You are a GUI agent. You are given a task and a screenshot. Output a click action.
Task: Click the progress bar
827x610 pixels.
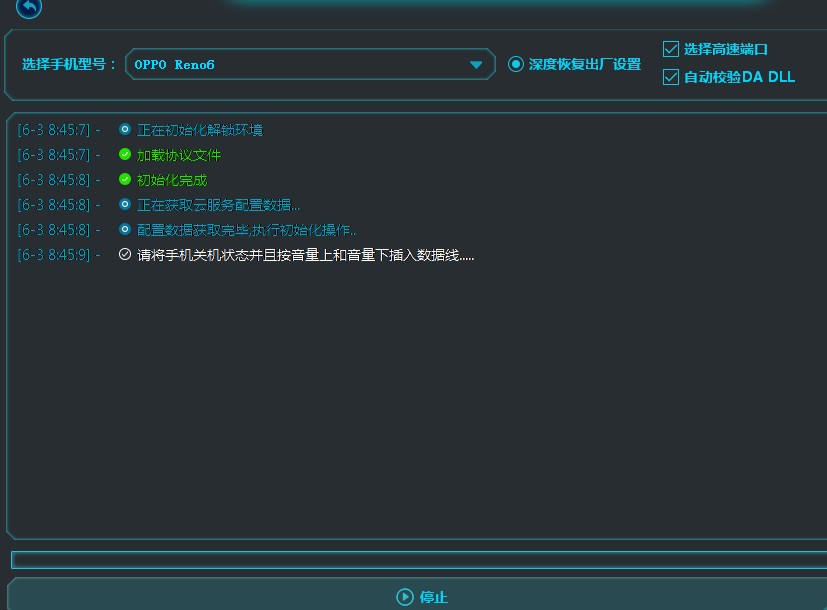click(419, 560)
